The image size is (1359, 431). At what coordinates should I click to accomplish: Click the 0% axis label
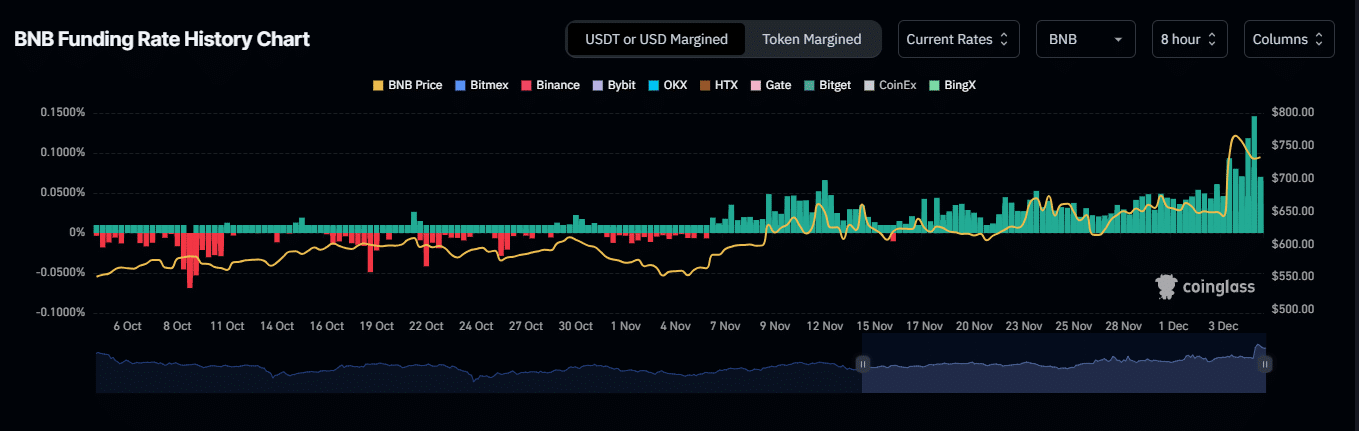tap(77, 232)
